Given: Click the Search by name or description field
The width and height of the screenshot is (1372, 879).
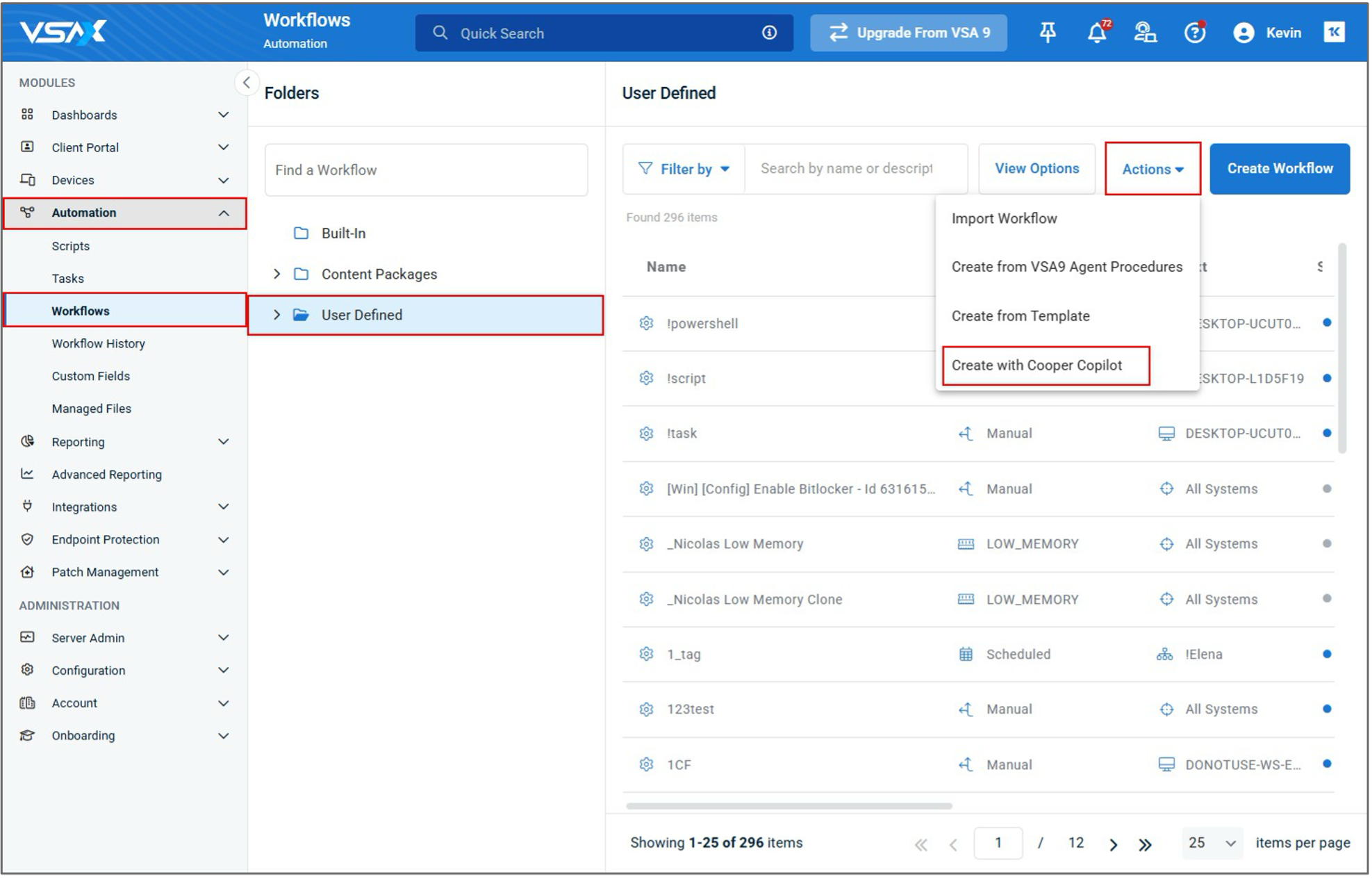Looking at the screenshot, I should click(x=856, y=169).
